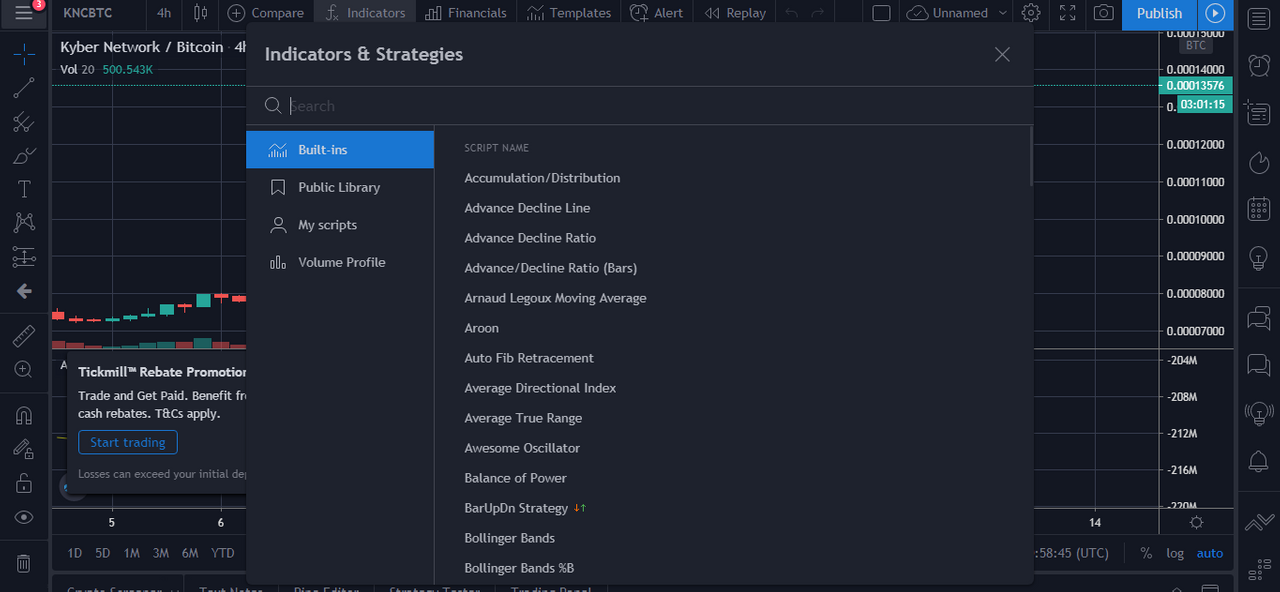Open the alerts clock panel
The image size is (1280, 592).
[1259, 65]
